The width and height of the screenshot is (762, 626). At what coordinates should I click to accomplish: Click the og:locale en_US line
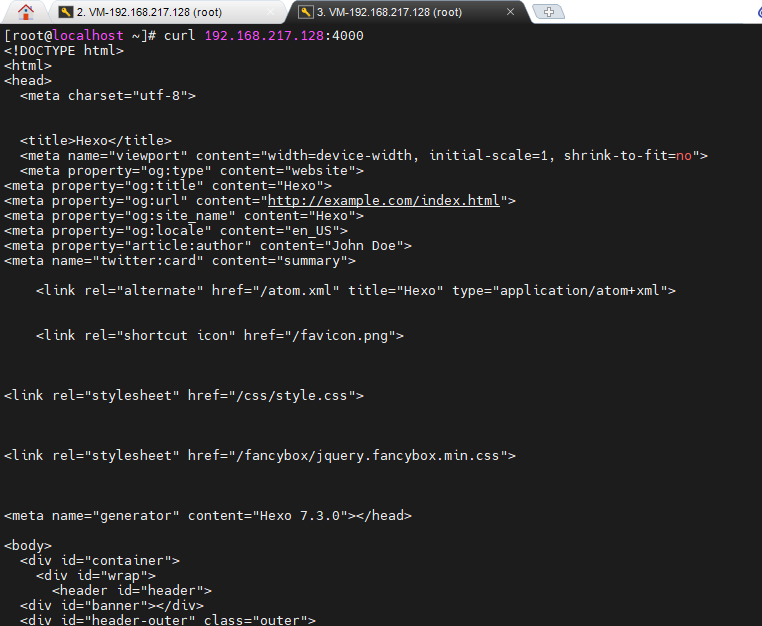(176, 231)
